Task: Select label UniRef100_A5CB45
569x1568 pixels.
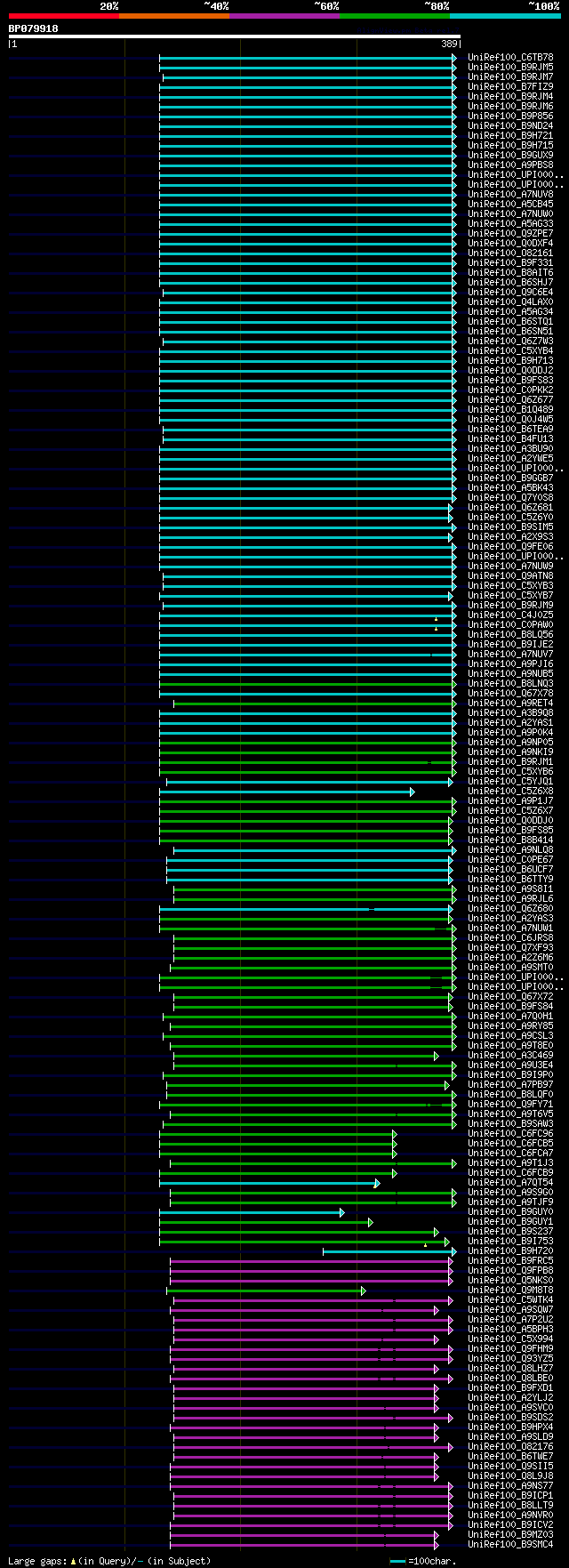Action: tap(510, 204)
